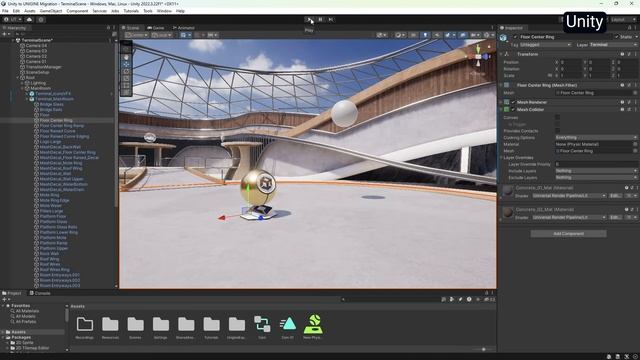Click the Transform component help icon

point(622,54)
